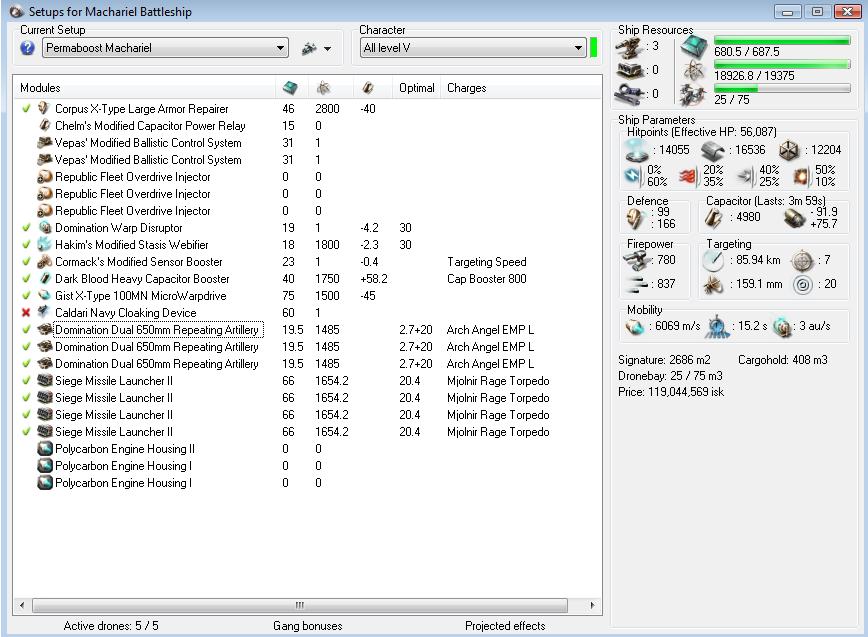The image size is (868, 637).
Task: Click max velocity icon beside 6069 m/s
Action: [x=635, y=327]
